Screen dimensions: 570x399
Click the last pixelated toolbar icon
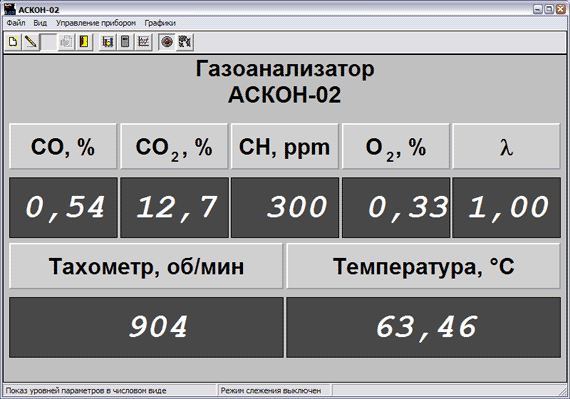click(185, 42)
